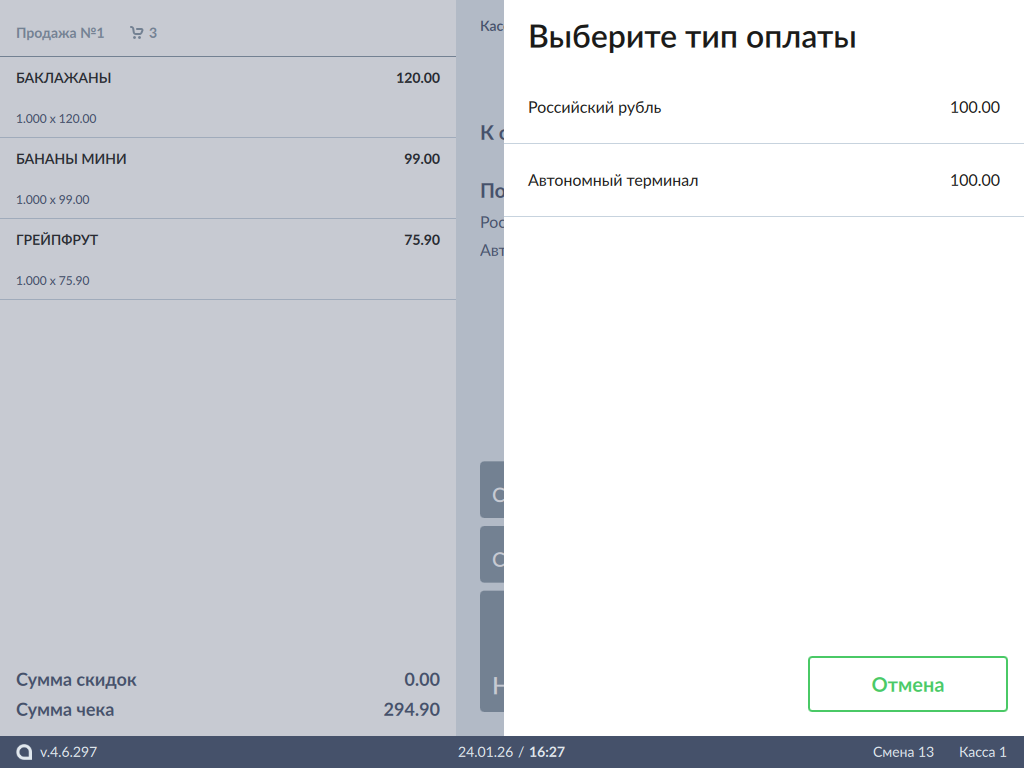Click the ГРЕЙПФРУТ receipt position
Viewport: 1024px width, 768px height.
[x=57, y=240]
